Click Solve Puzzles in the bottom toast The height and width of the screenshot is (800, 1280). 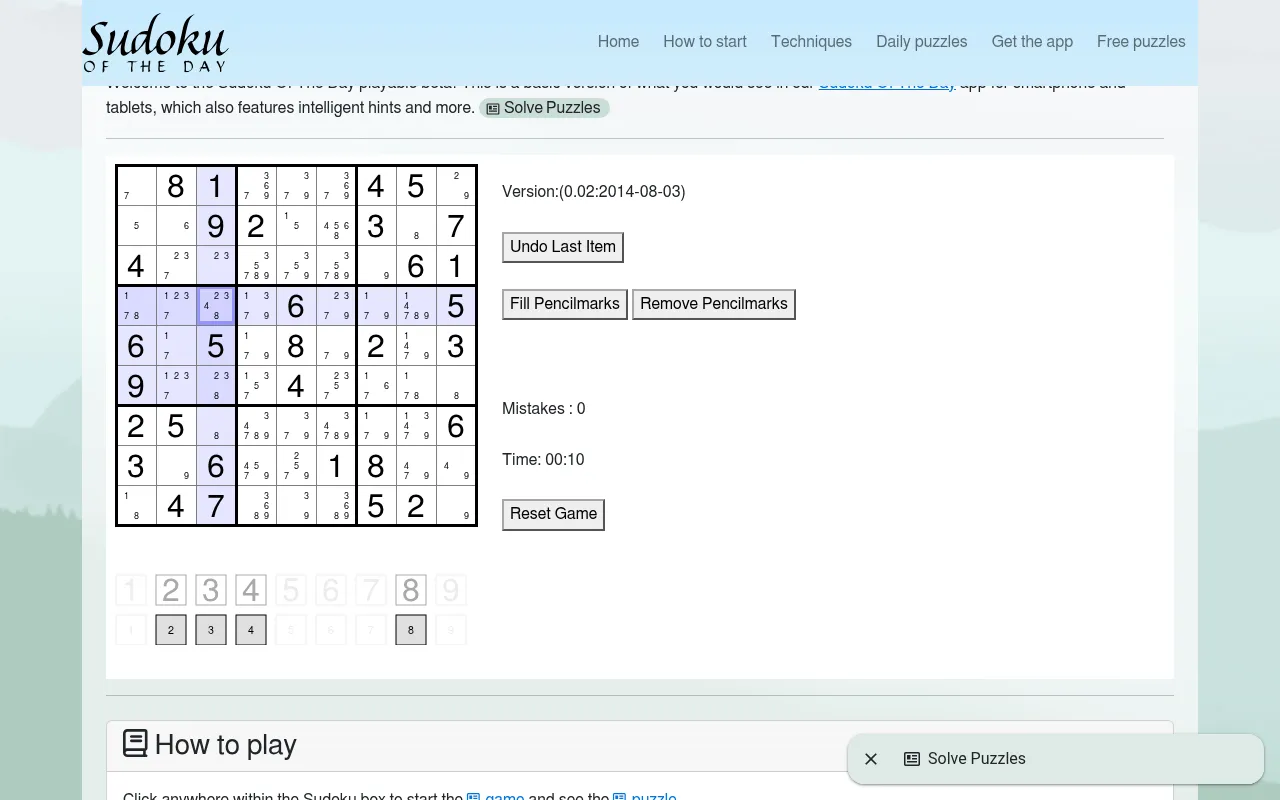pos(965,759)
